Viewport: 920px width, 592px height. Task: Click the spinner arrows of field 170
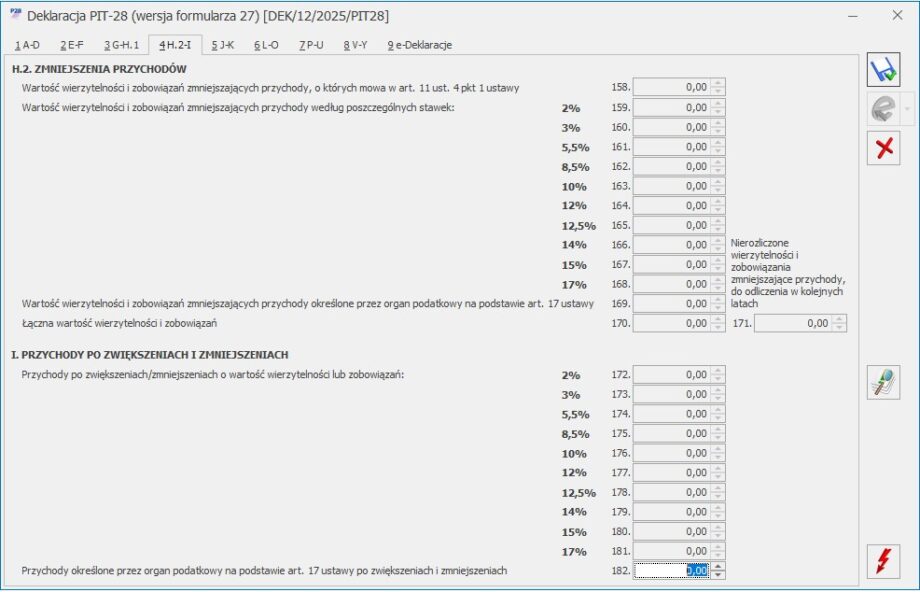click(718, 323)
